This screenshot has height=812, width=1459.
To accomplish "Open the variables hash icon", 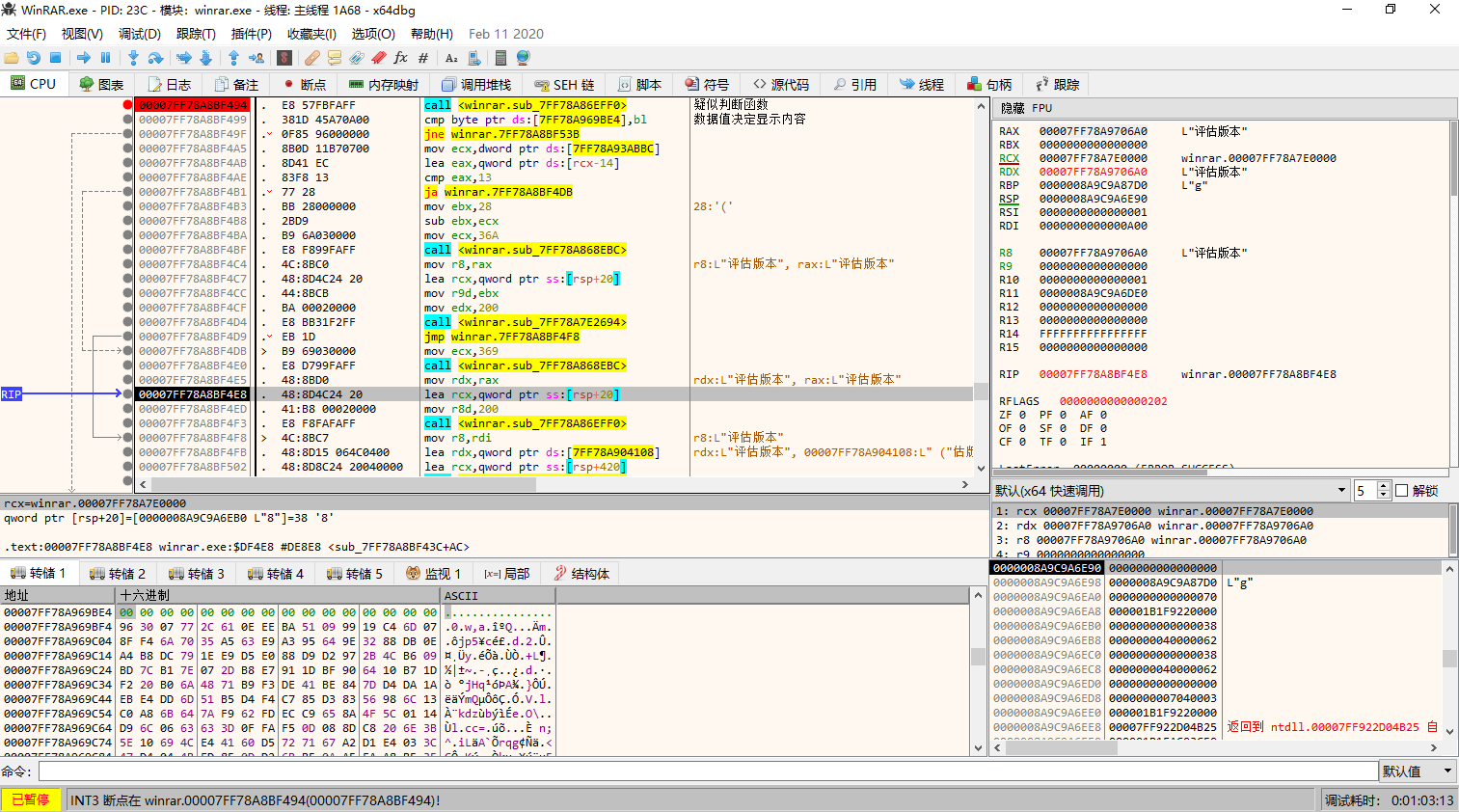I will (x=423, y=58).
